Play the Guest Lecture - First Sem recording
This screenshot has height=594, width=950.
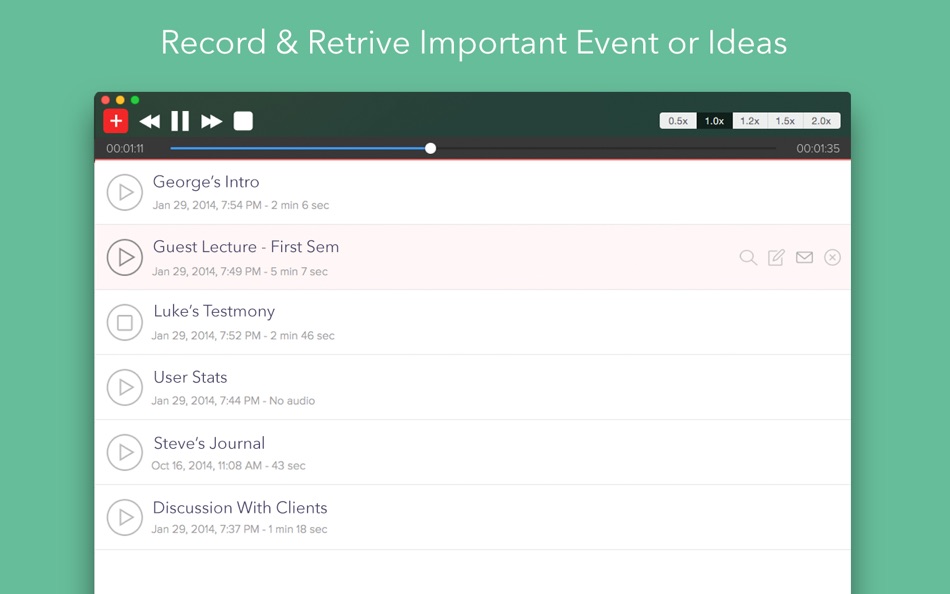(x=125, y=257)
